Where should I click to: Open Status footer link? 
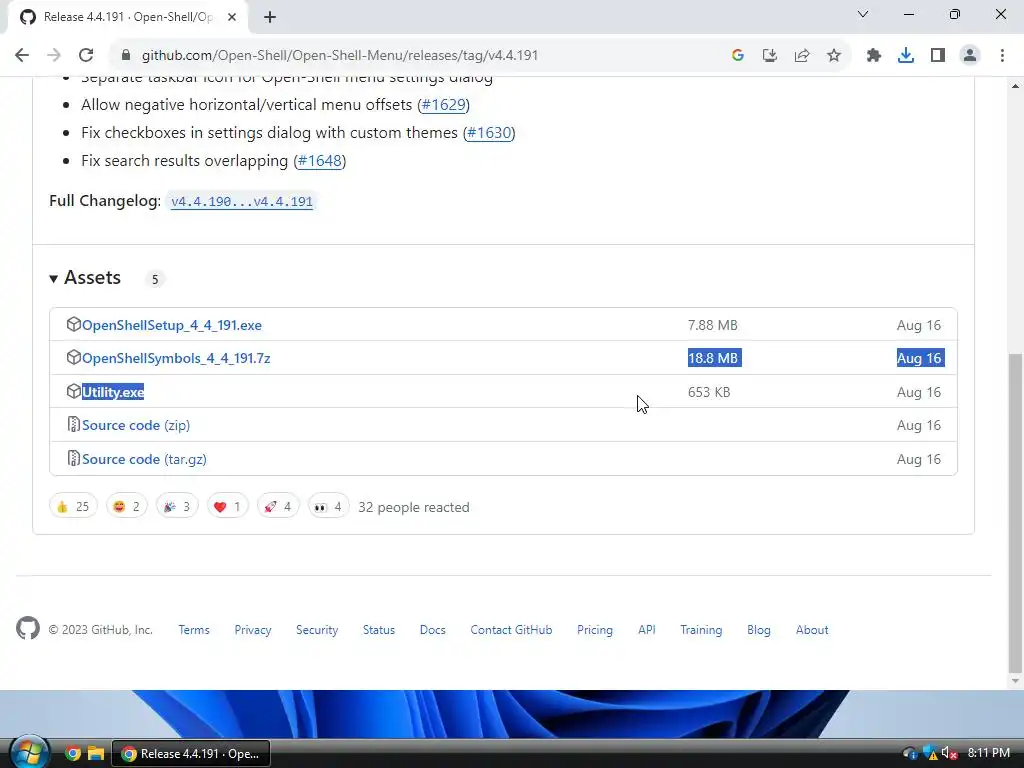(x=379, y=630)
